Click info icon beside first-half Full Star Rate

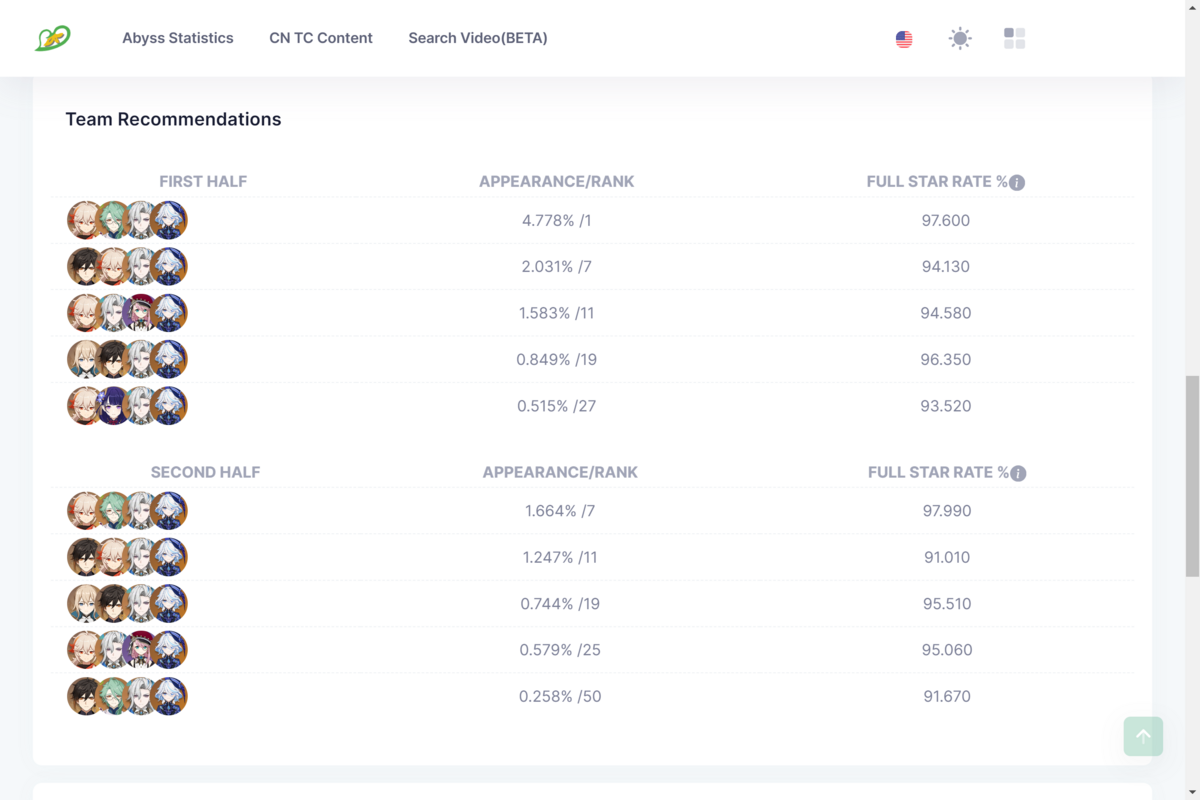click(x=1017, y=183)
